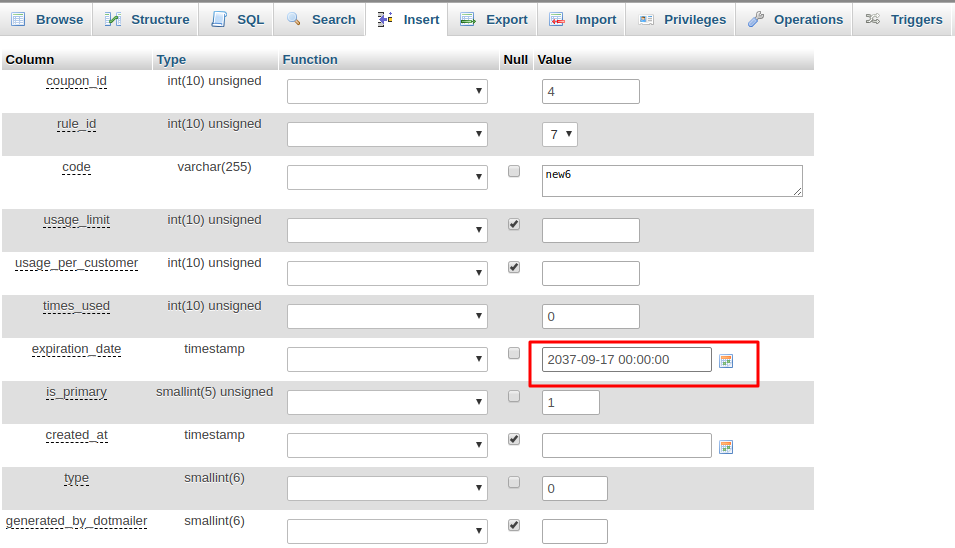The image size is (955, 548).
Task: Click the Operations wrench icon
Action: click(756, 19)
